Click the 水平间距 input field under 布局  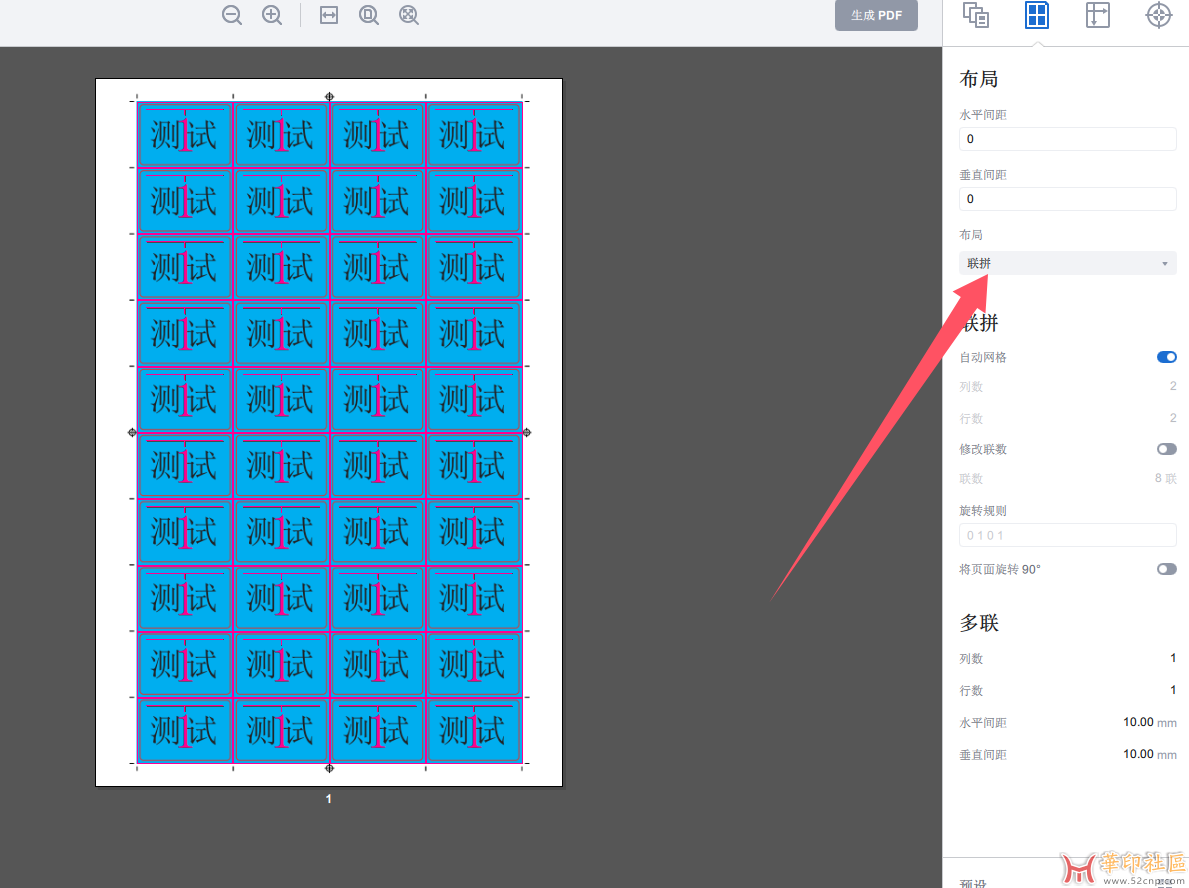tap(1067, 139)
